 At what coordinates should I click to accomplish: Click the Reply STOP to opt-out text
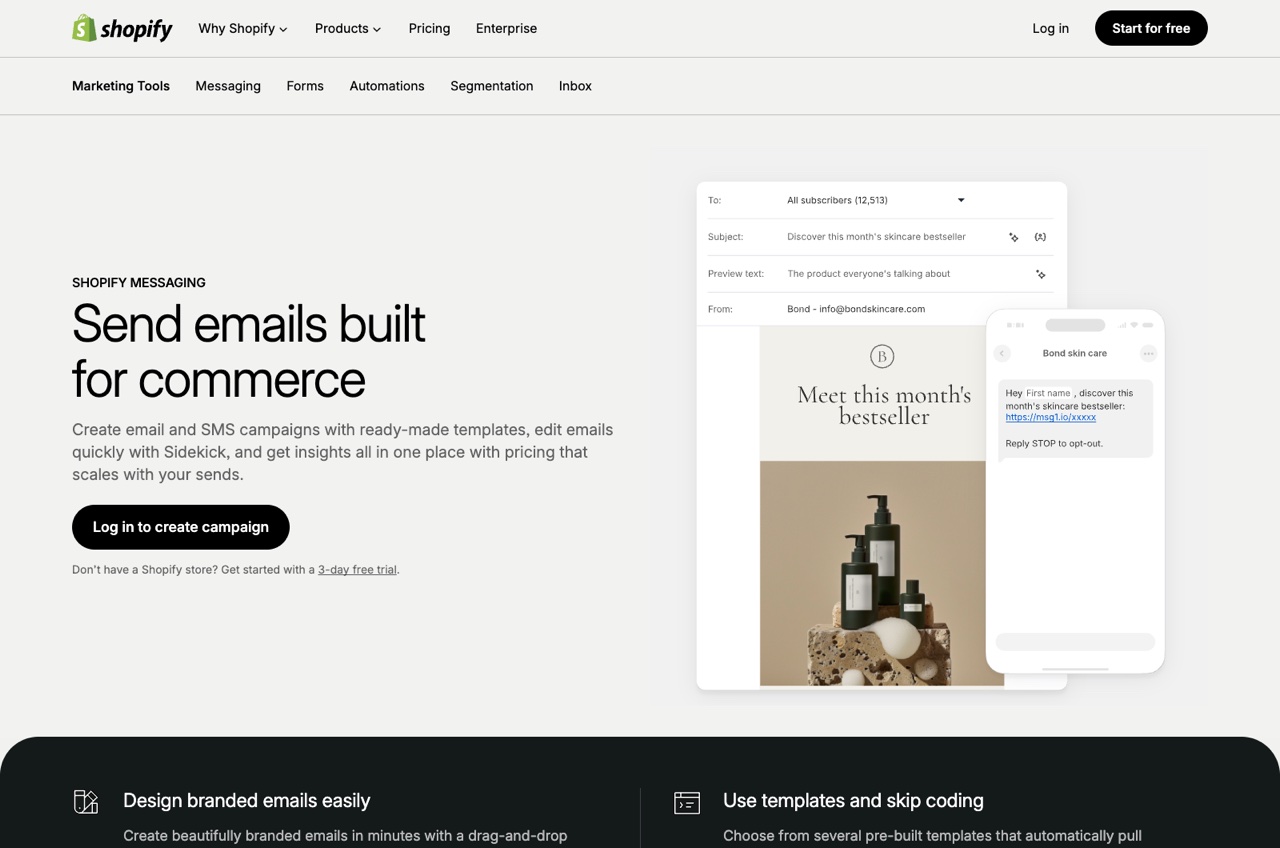click(1054, 443)
